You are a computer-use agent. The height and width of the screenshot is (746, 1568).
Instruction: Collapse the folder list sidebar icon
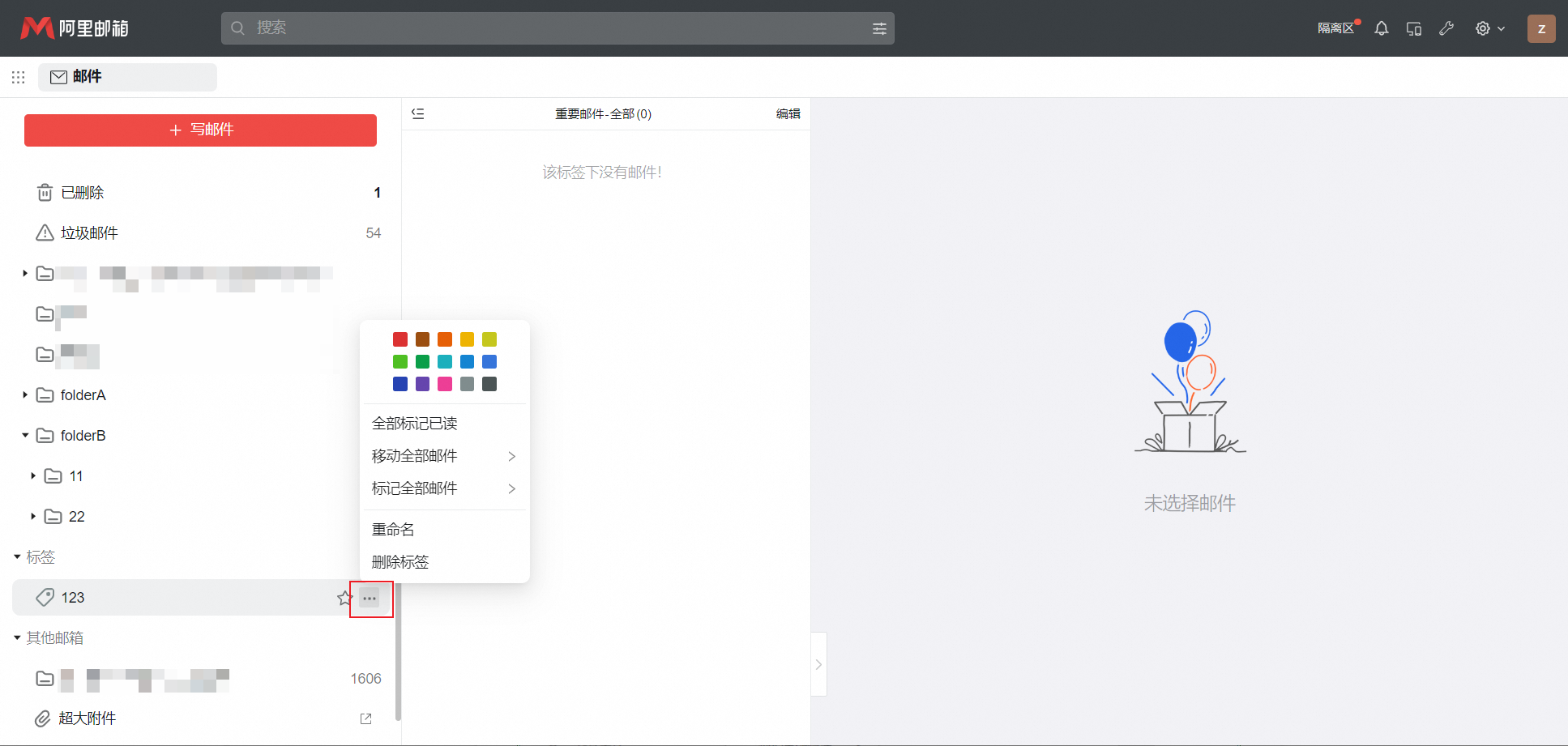point(418,113)
